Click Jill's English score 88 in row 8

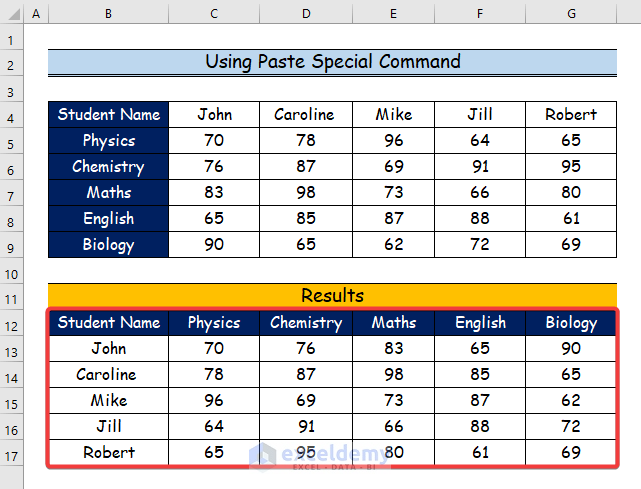click(480, 218)
